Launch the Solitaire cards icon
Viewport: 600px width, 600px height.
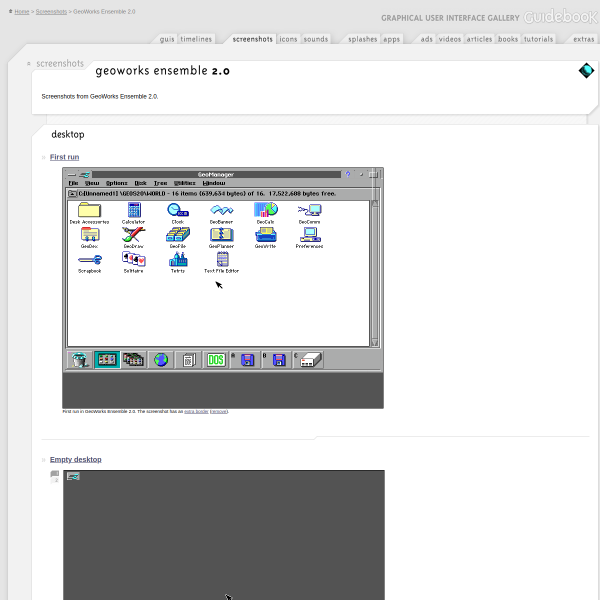(133, 262)
